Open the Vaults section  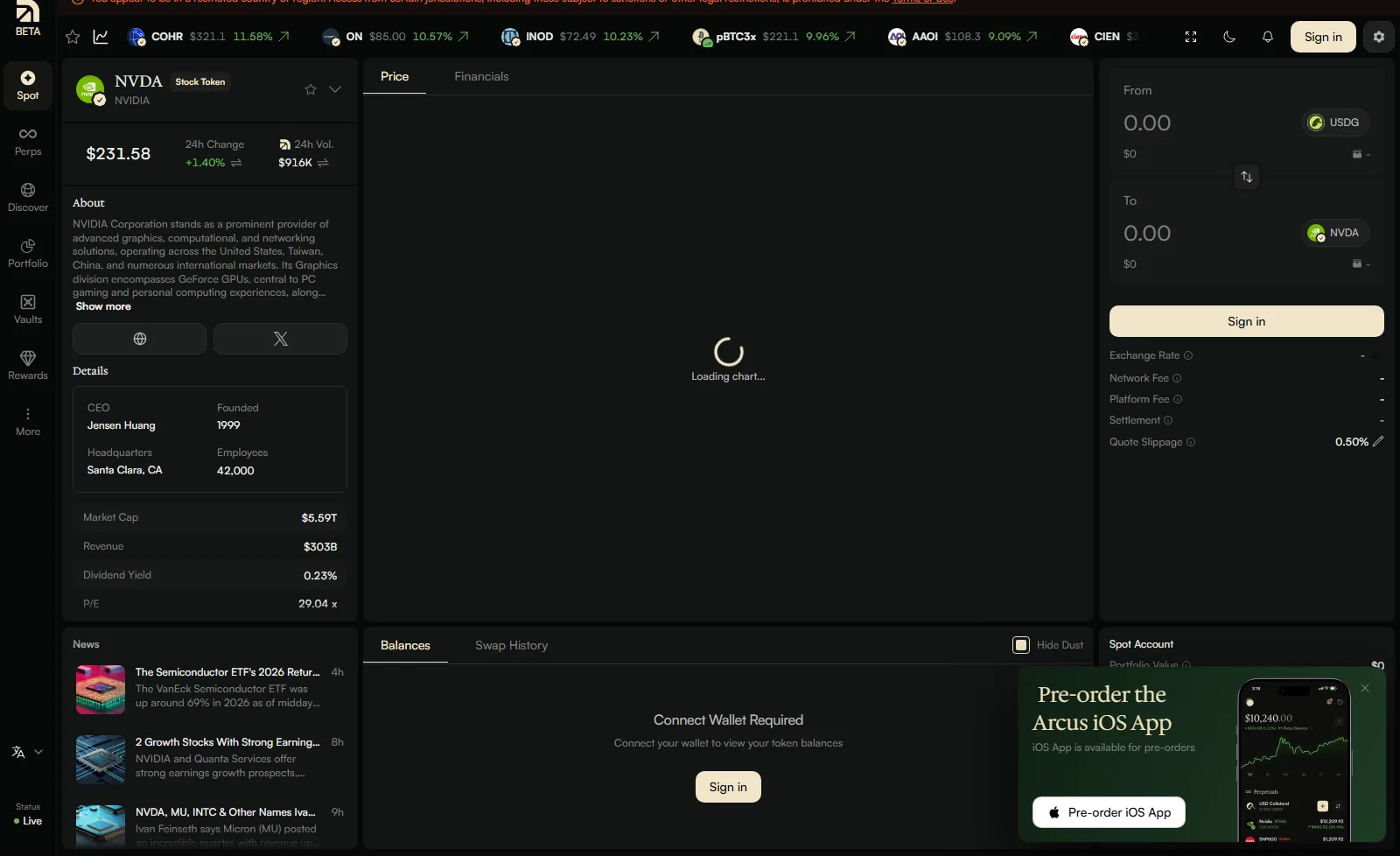coord(28,310)
